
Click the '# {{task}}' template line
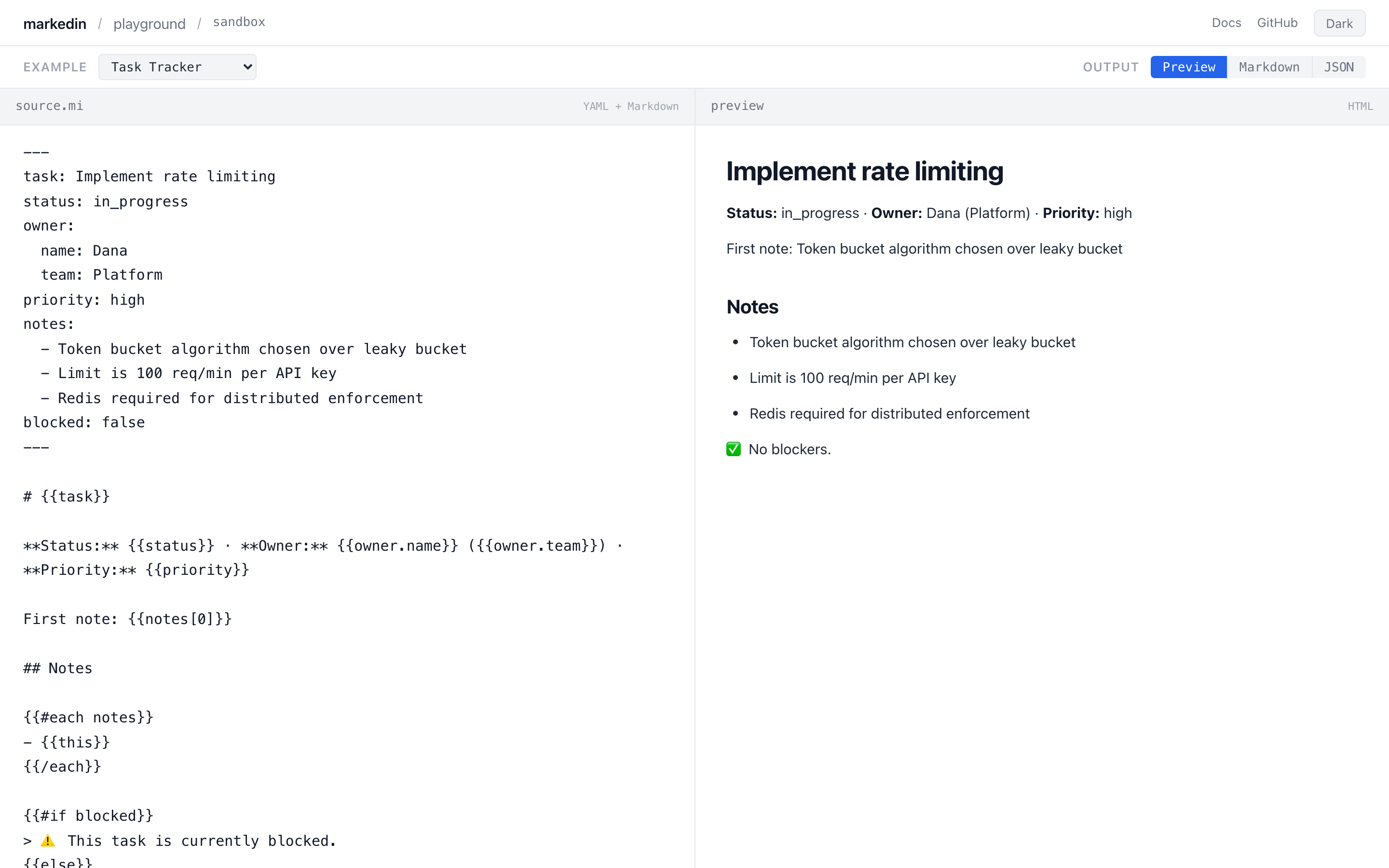[x=67, y=497]
